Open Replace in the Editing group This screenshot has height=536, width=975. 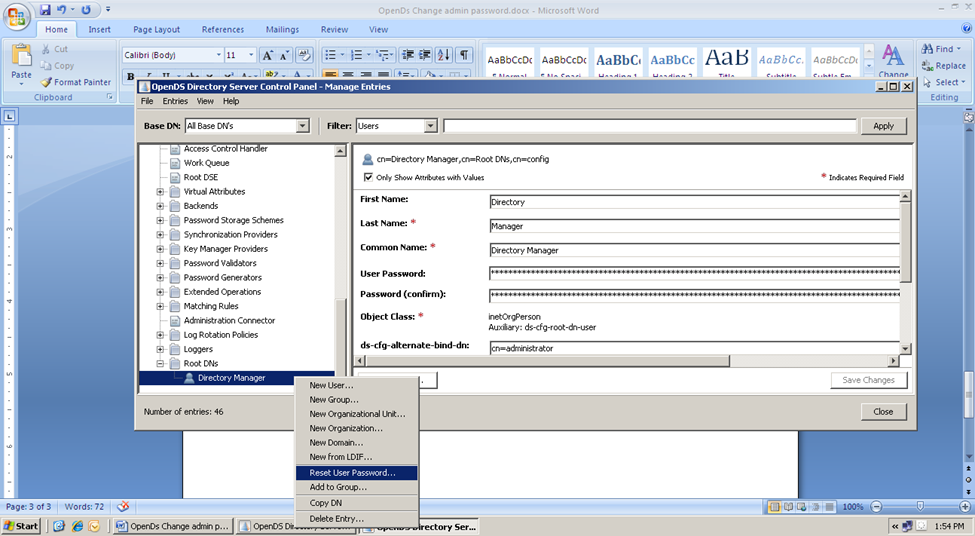click(x=944, y=66)
